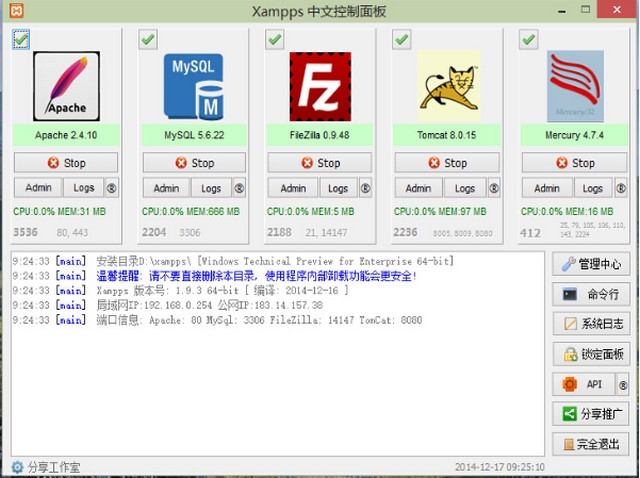Open MySQL Admin
This screenshot has height=478, width=640.
click(x=166, y=188)
